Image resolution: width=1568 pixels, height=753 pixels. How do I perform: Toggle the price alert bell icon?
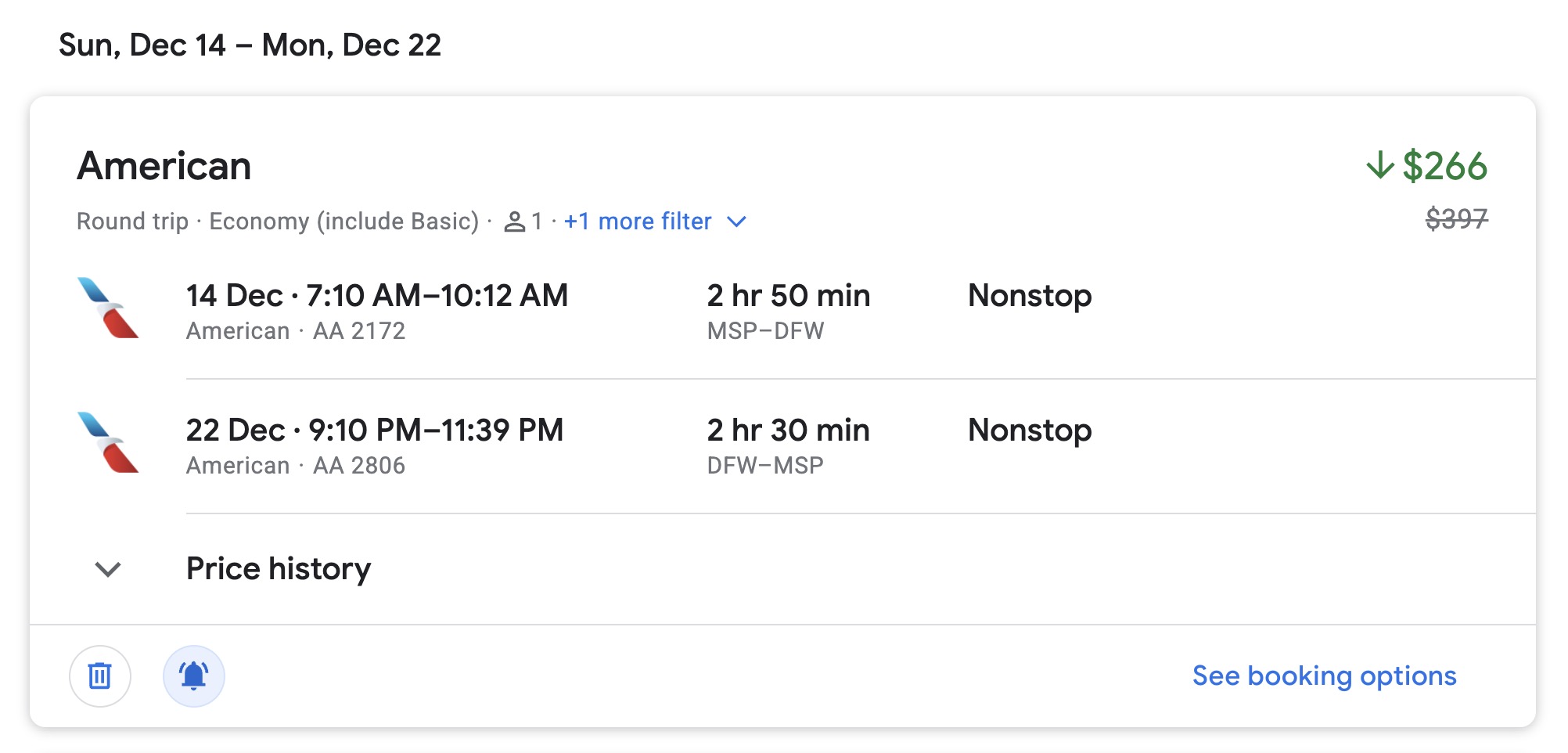coord(194,676)
